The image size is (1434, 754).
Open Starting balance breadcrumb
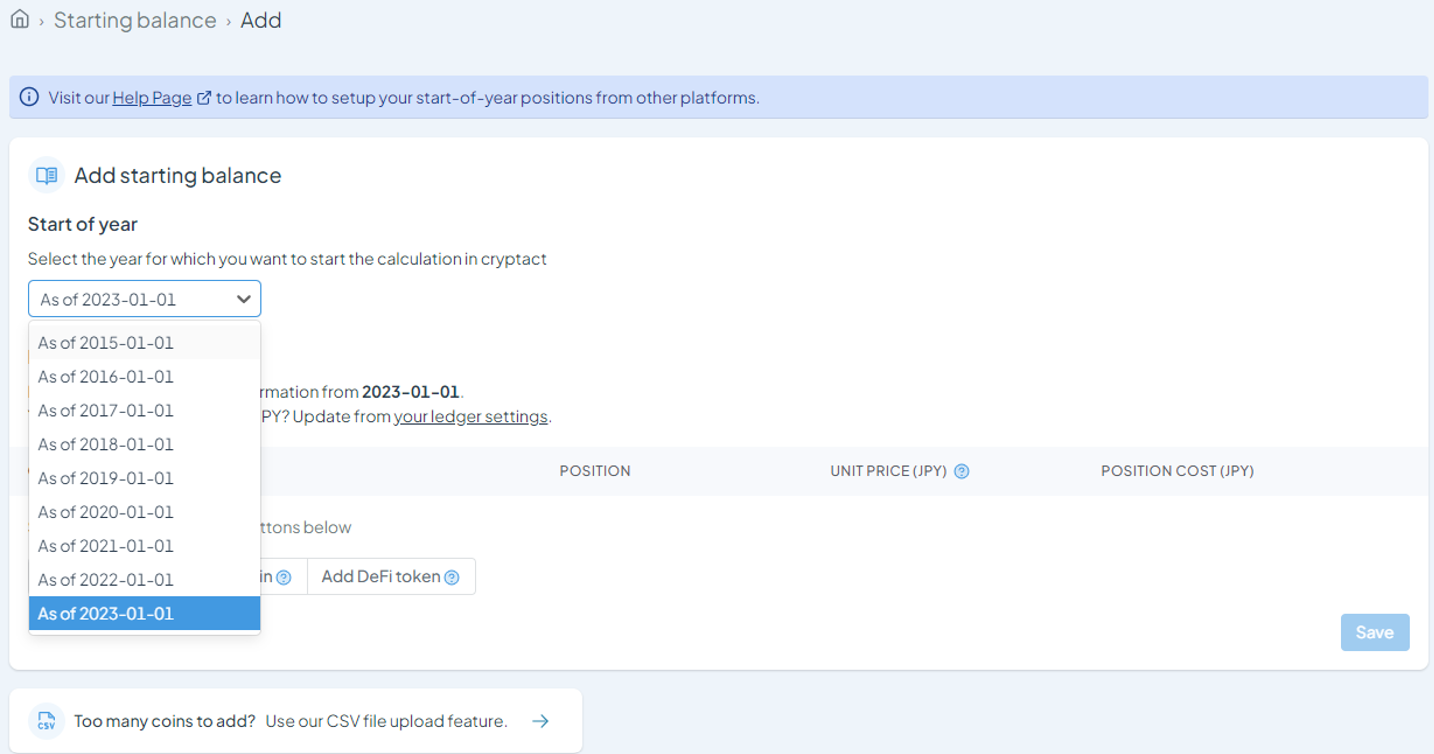135,20
